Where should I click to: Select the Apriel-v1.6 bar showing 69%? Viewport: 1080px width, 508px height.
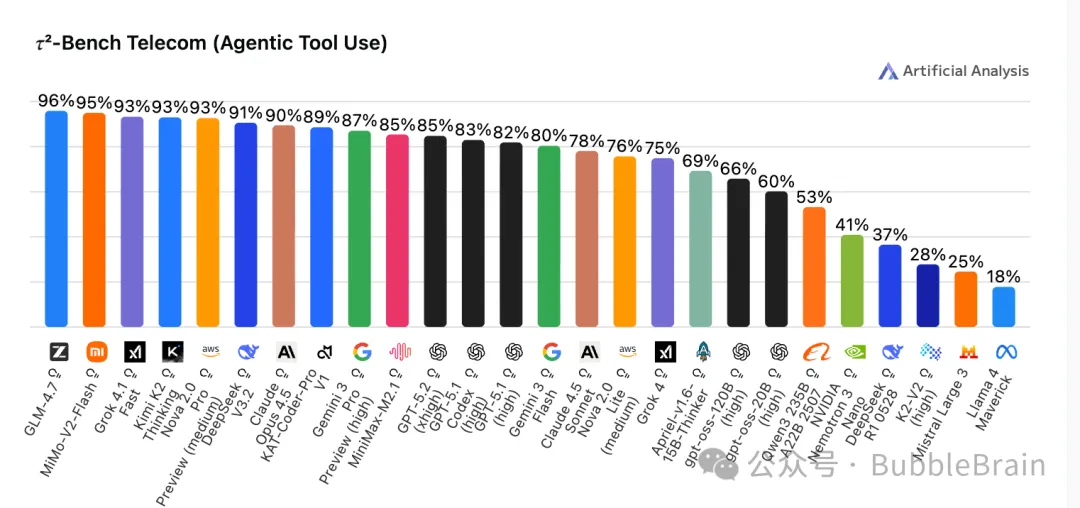(701, 248)
